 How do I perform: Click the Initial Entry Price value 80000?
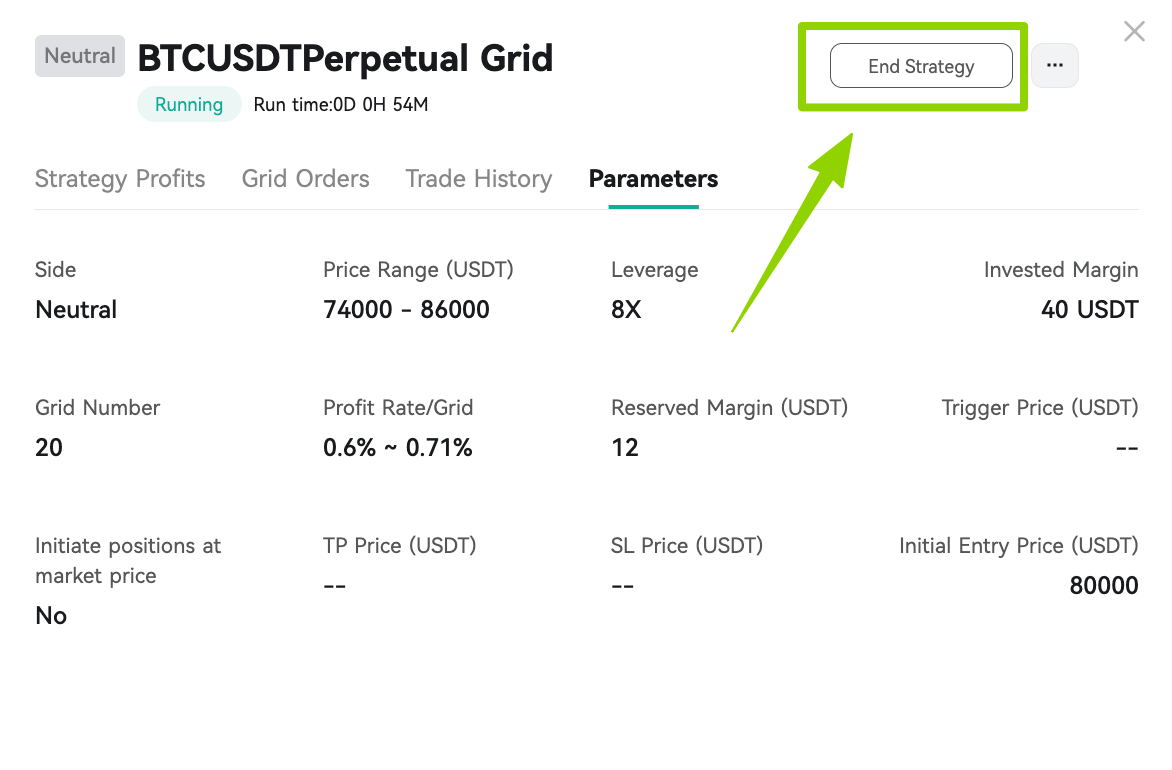click(x=1104, y=585)
